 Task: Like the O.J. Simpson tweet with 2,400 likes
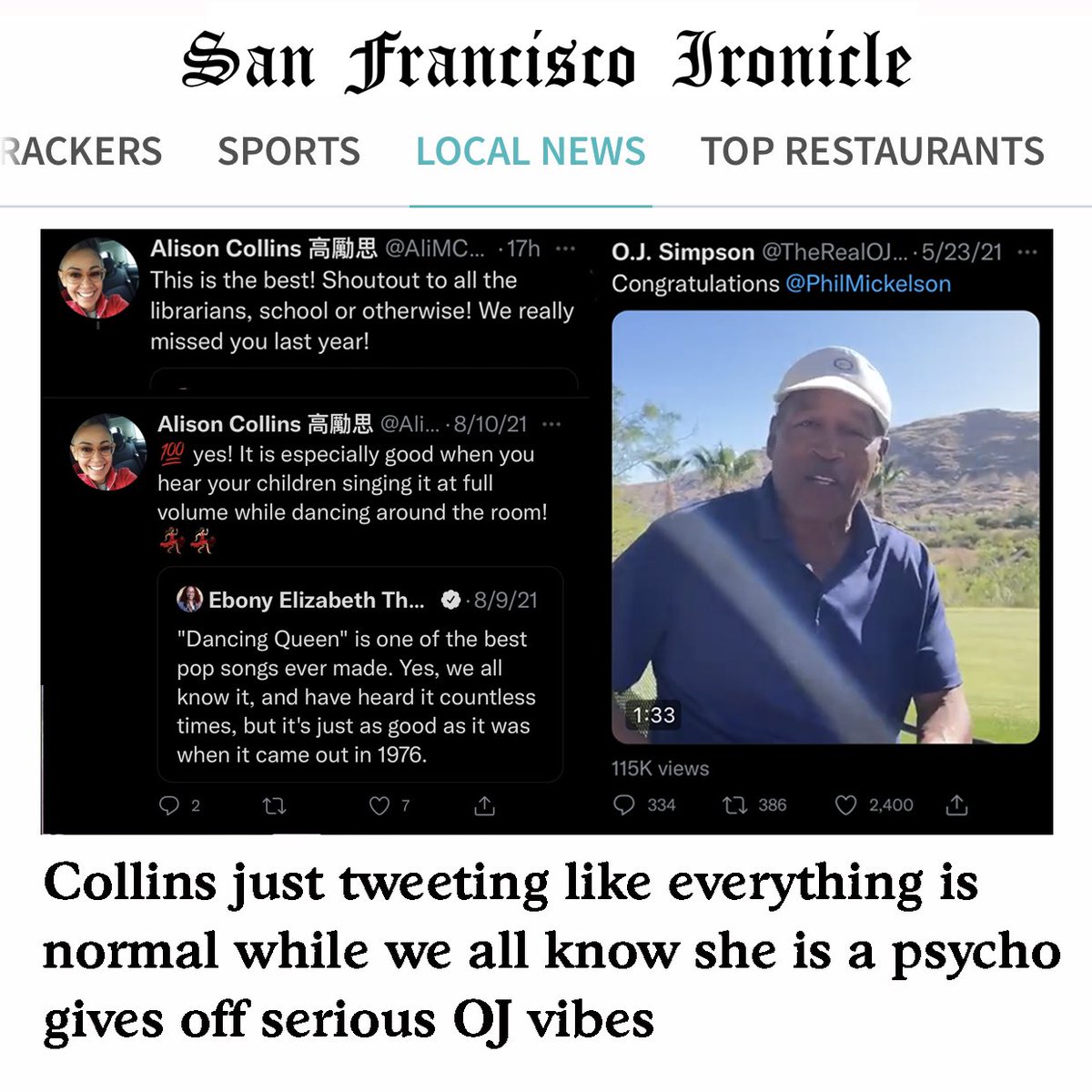[x=845, y=804]
